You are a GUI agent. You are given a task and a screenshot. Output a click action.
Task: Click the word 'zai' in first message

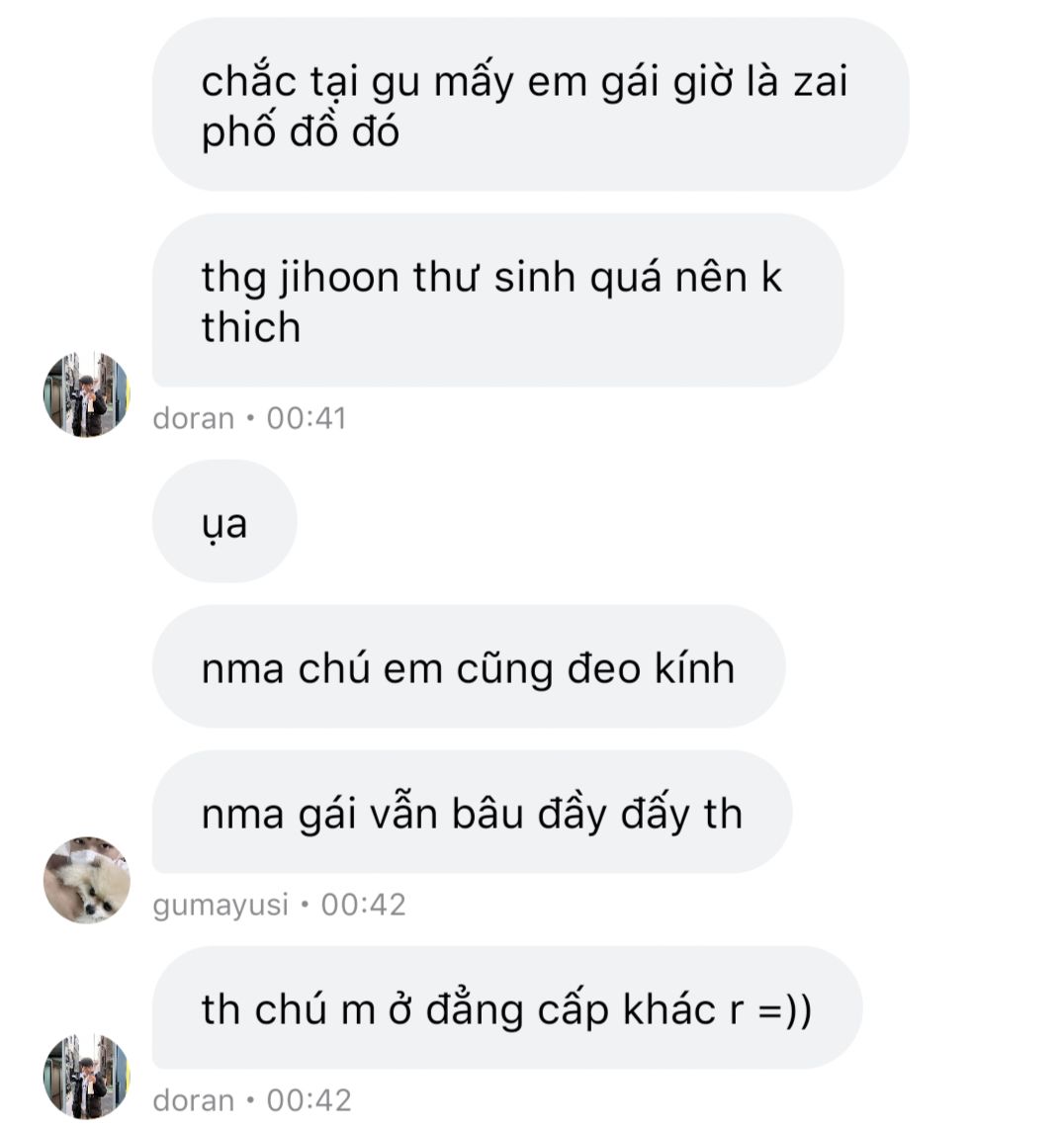click(820, 81)
